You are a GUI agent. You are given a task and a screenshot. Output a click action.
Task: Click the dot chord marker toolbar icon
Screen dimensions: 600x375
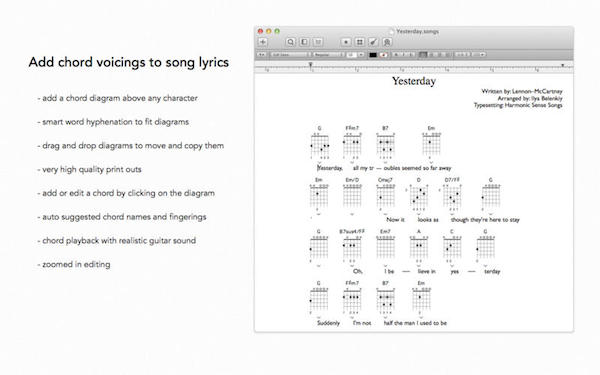[346, 42]
